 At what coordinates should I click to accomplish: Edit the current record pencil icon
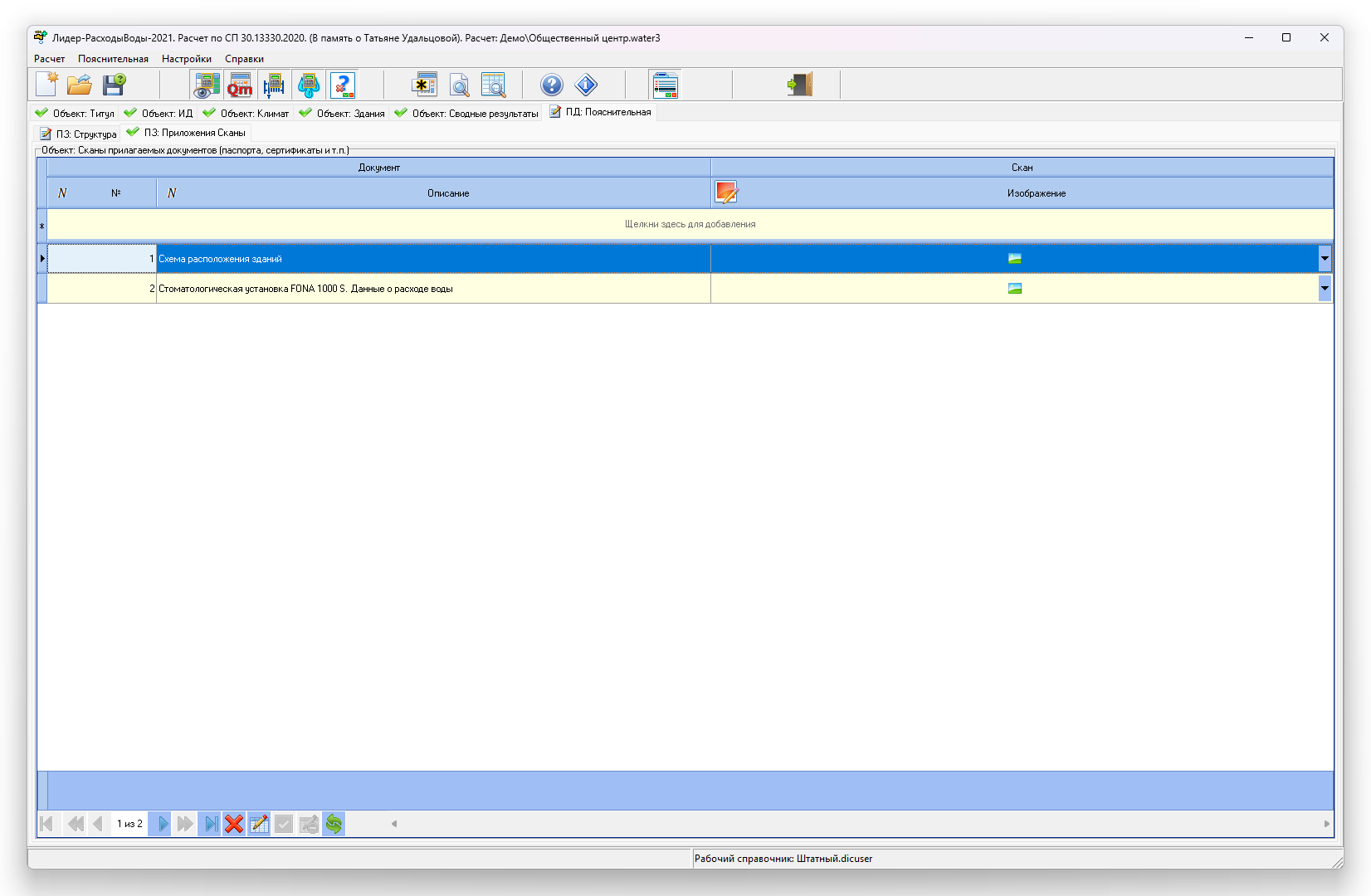tap(259, 824)
